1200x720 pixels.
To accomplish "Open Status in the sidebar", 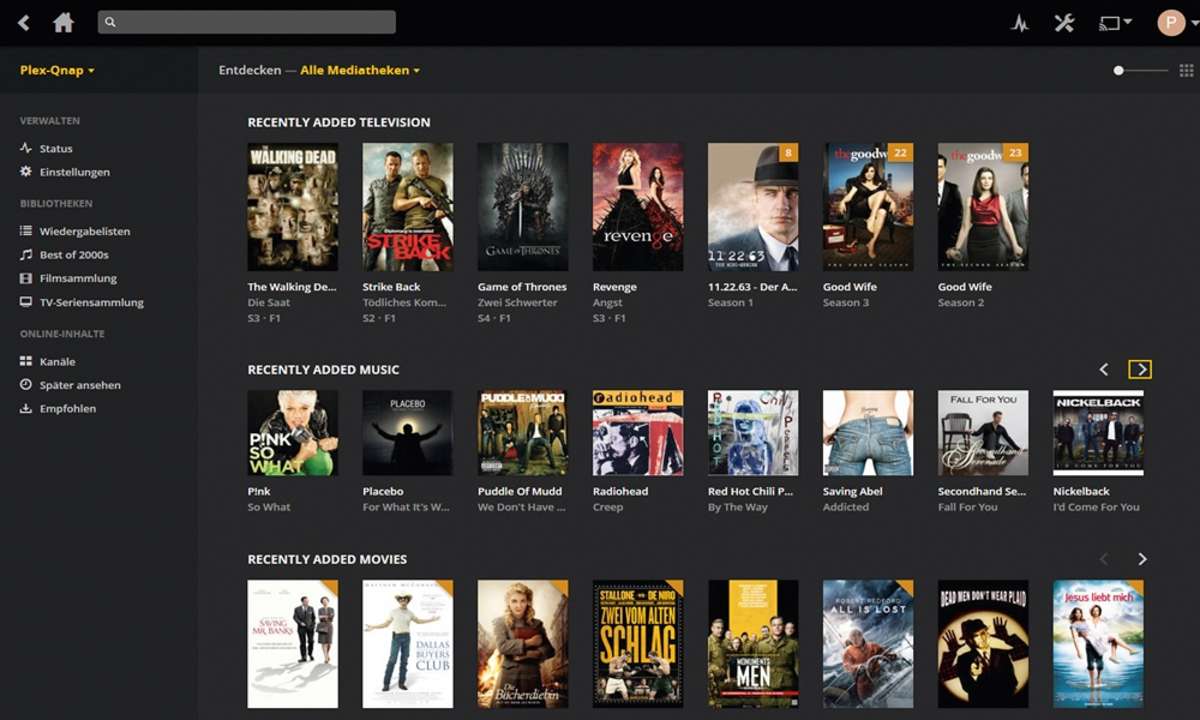I will coord(56,148).
